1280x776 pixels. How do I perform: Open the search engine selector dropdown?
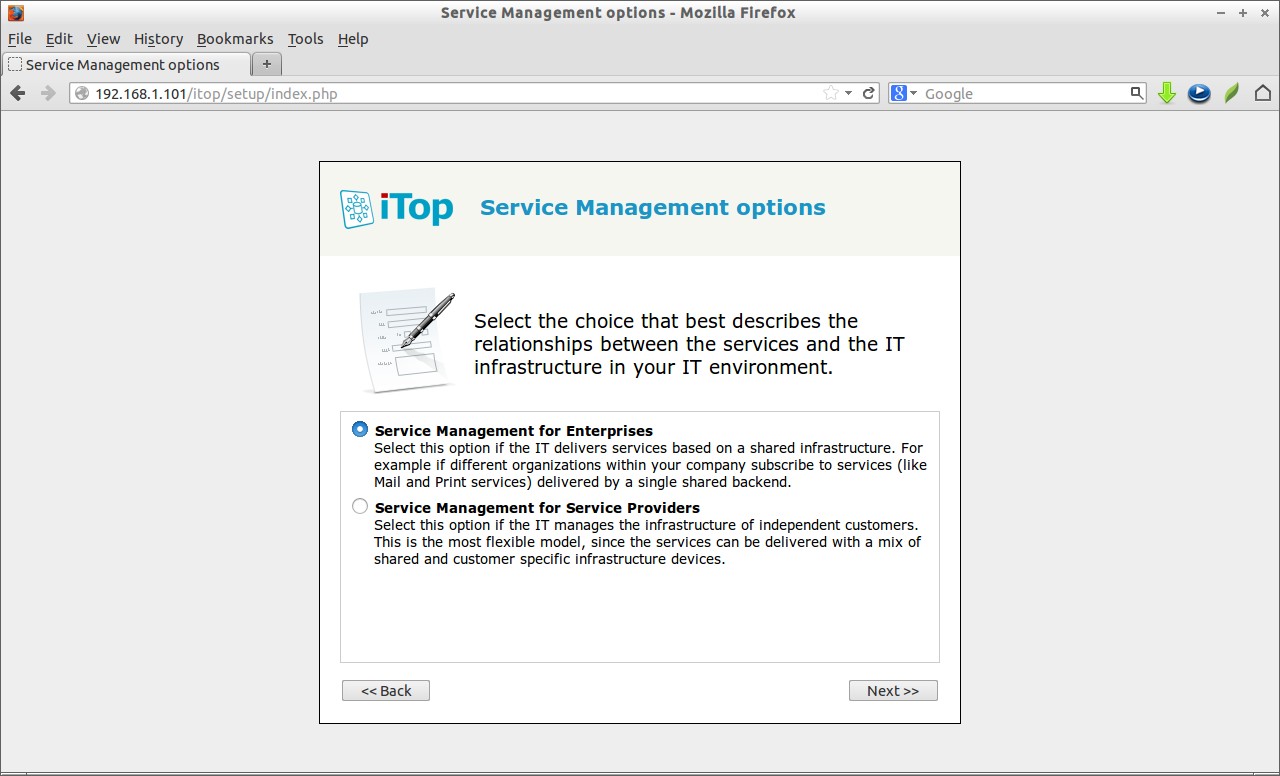pos(904,93)
